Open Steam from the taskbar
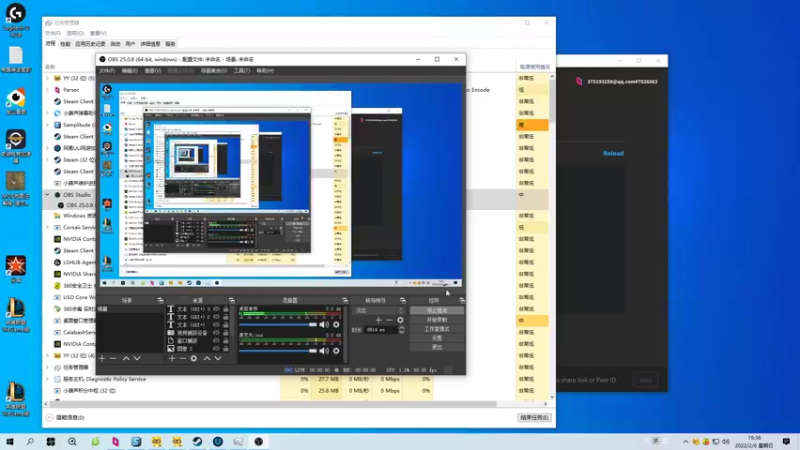 [197, 442]
